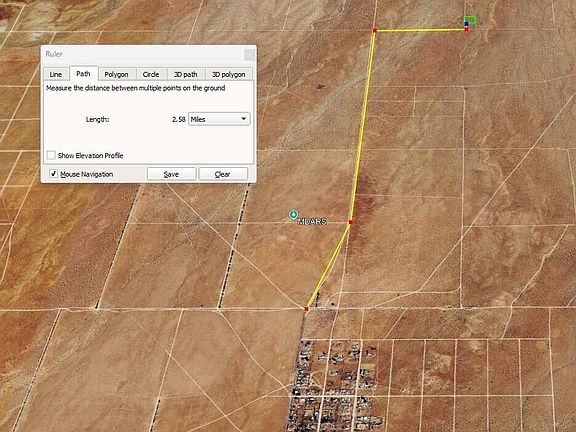Image resolution: width=576 pixels, height=432 pixels.
Task: Click the red path vertex near MDARS
Action: pyautogui.click(x=350, y=222)
